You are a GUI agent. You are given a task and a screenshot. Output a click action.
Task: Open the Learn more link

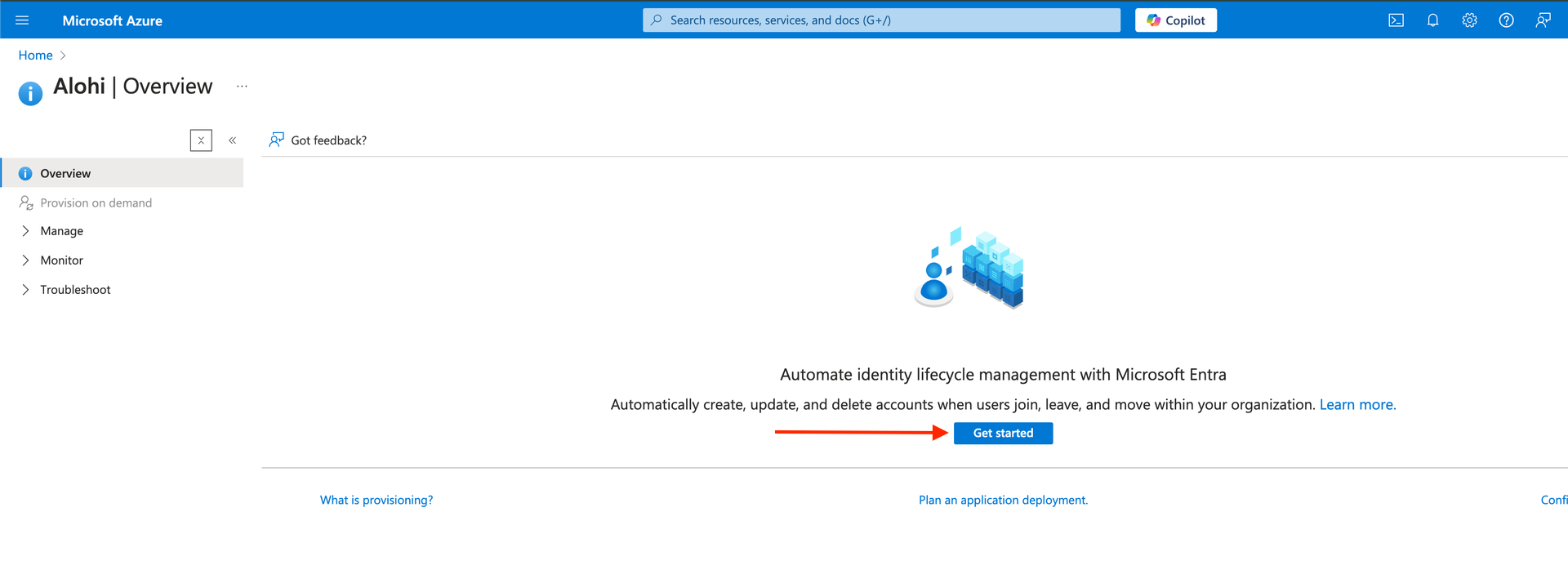(x=1357, y=404)
